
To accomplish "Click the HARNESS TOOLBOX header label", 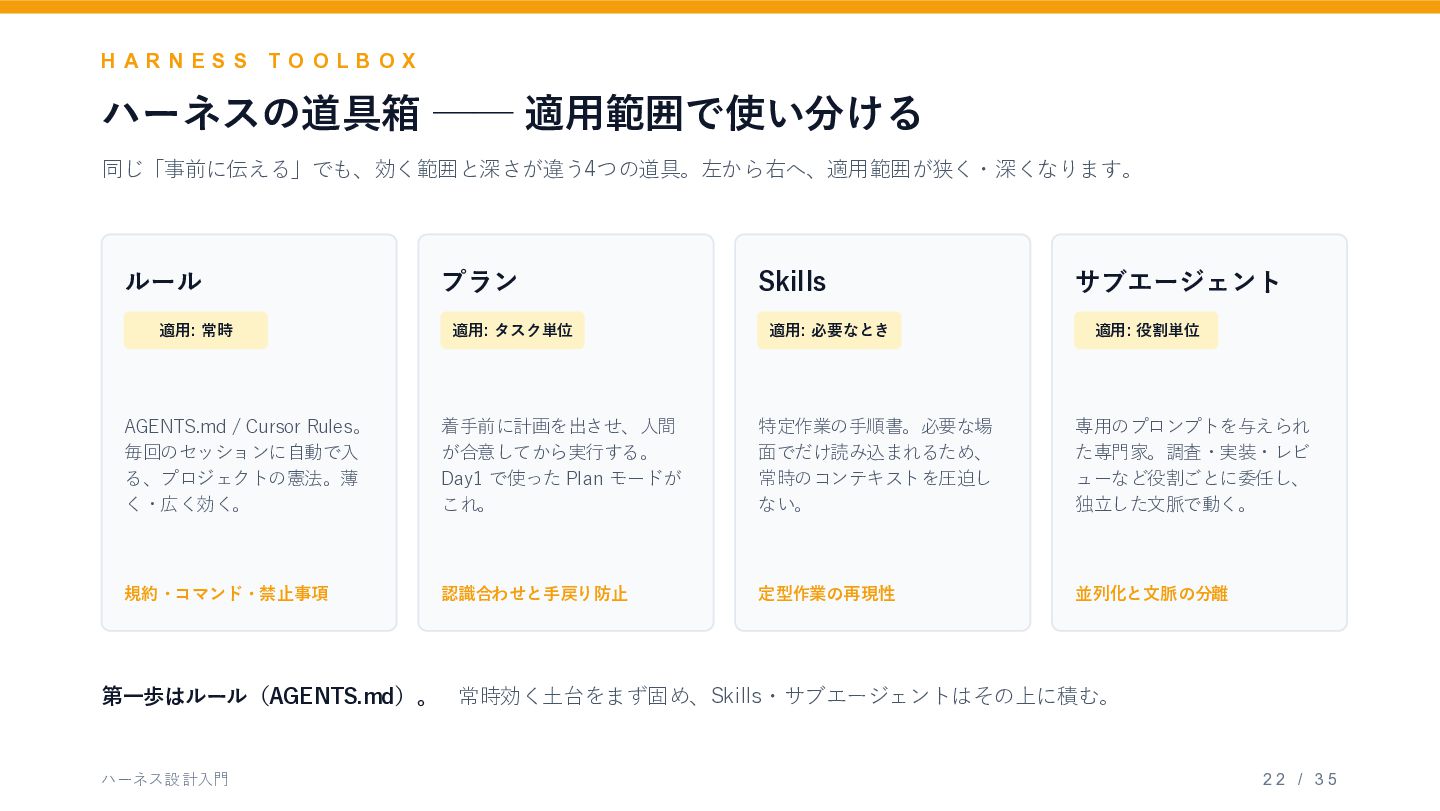I will (260, 61).
